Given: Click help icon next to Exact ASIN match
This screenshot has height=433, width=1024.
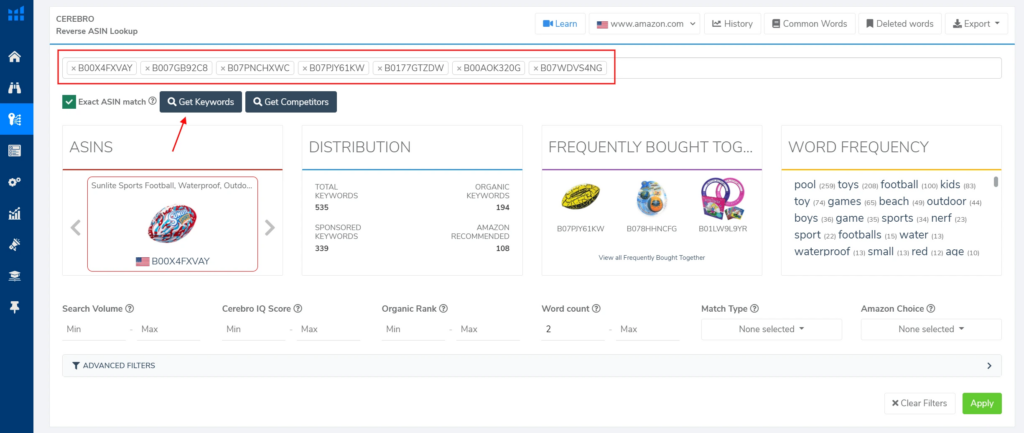Looking at the screenshot, I should 152,101.
